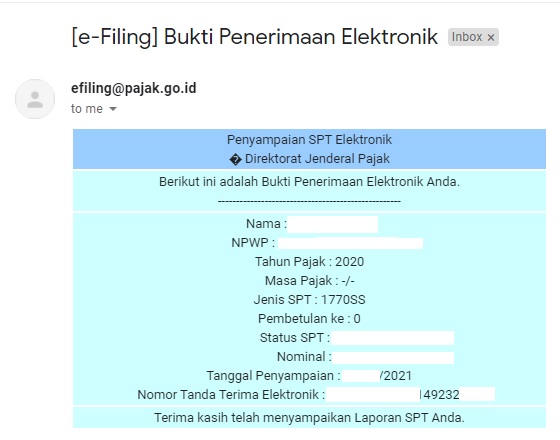Viewport: 560px width, 440px height.
Task: Select the 'Tahun Pajak : 2020' line
Action: [309, 262]
